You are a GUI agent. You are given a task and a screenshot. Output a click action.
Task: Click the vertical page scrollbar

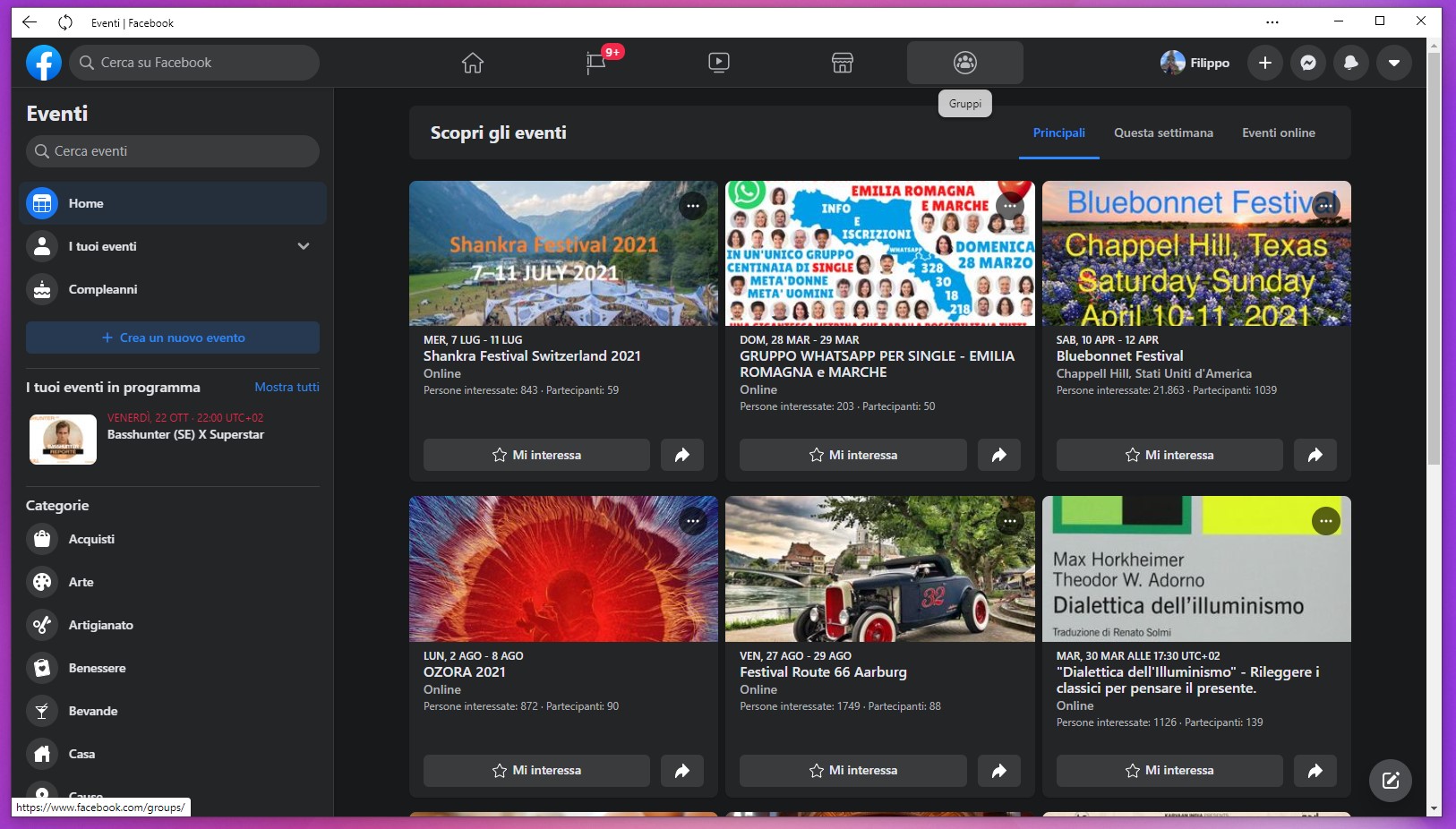point(1435,260)
